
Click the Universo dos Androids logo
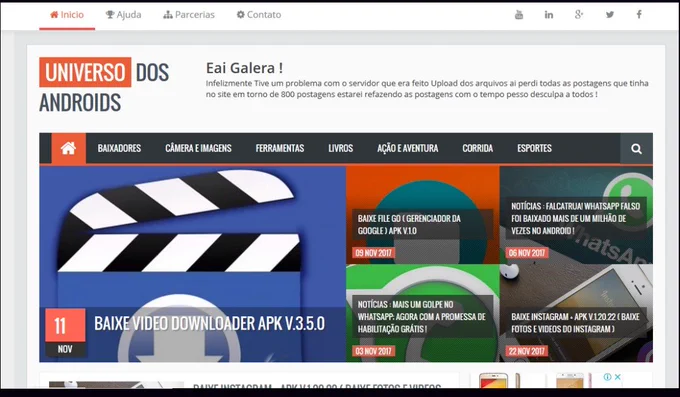pos(104,86)
